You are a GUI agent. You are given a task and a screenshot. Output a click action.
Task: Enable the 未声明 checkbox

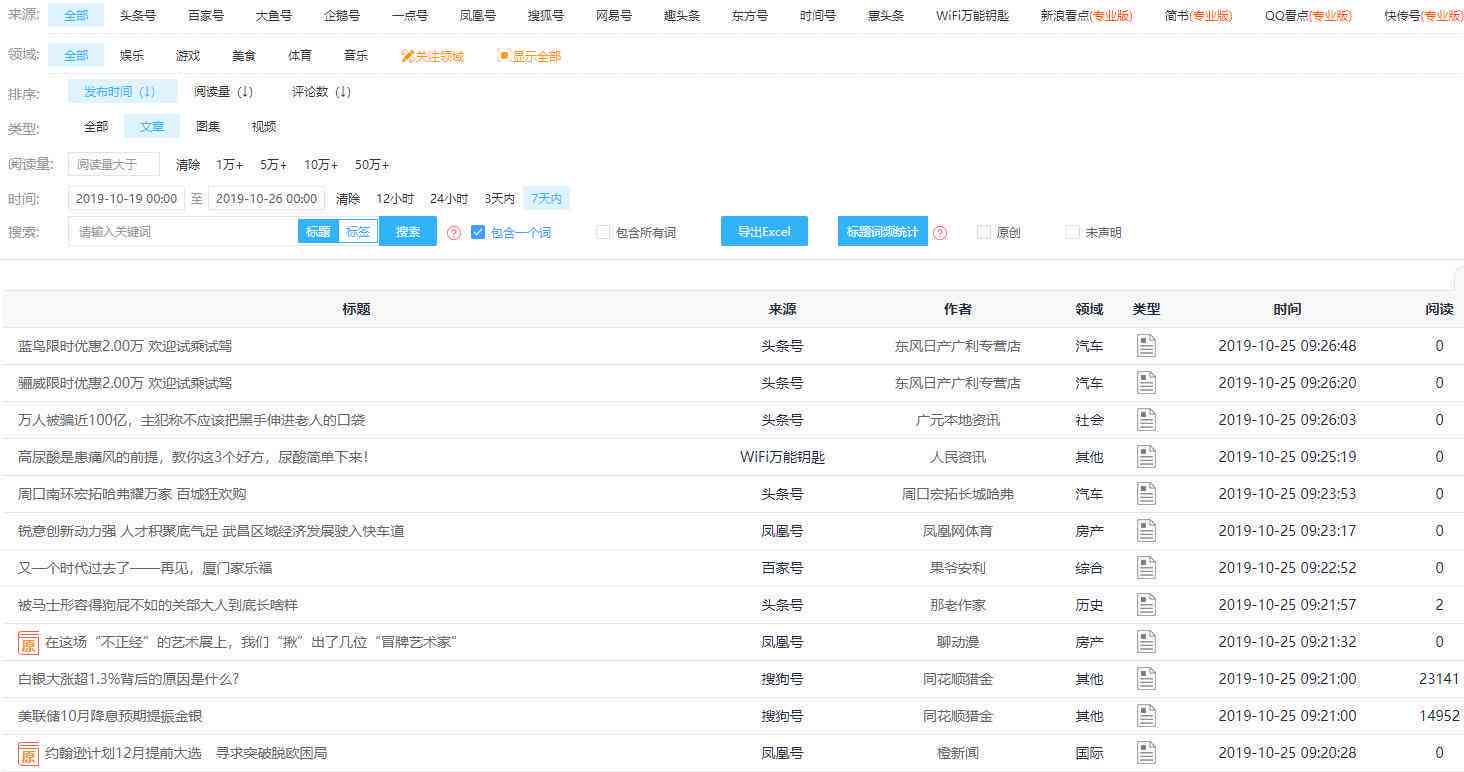(x=1073, y=232)
